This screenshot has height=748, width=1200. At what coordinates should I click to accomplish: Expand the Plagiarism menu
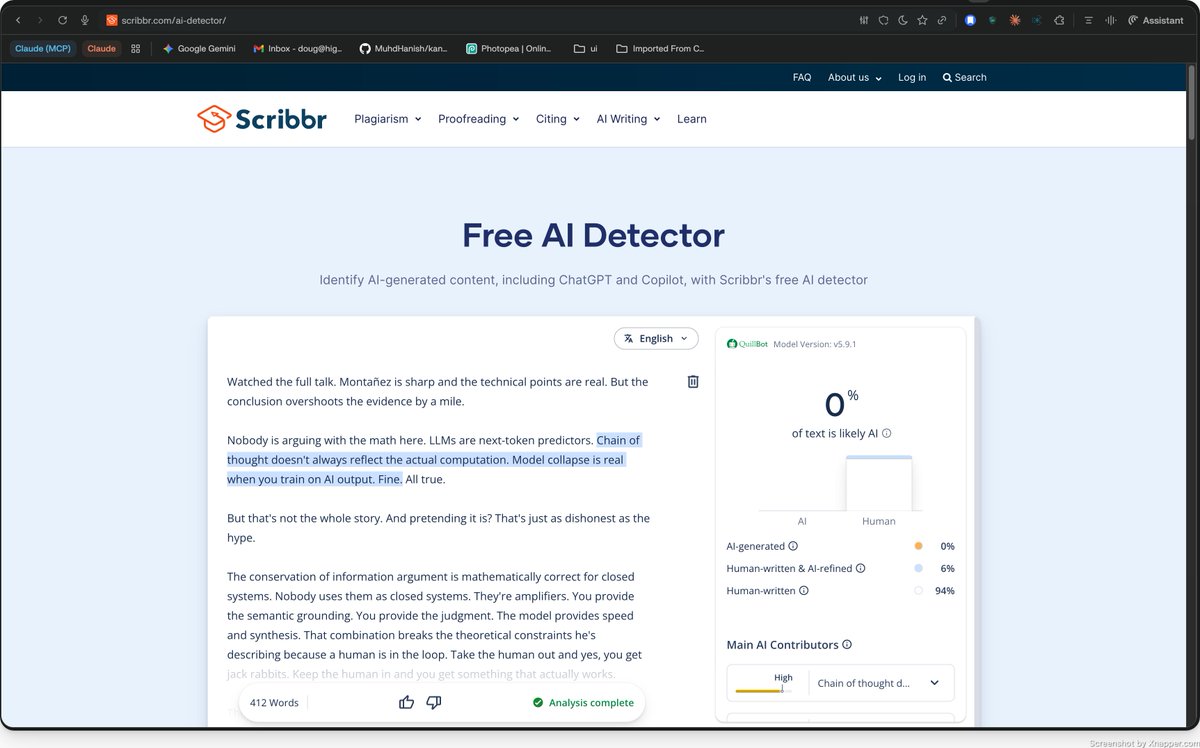click(x=387, y=119)
